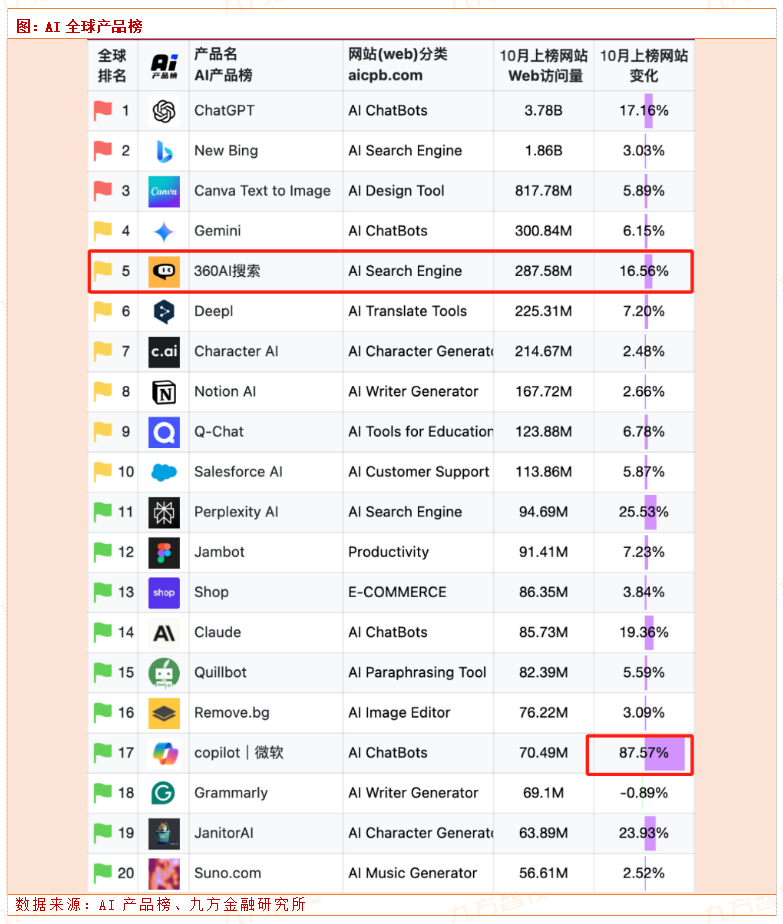Click the Canva product icon
Screen dimensions: 783x924
(164, 191)
